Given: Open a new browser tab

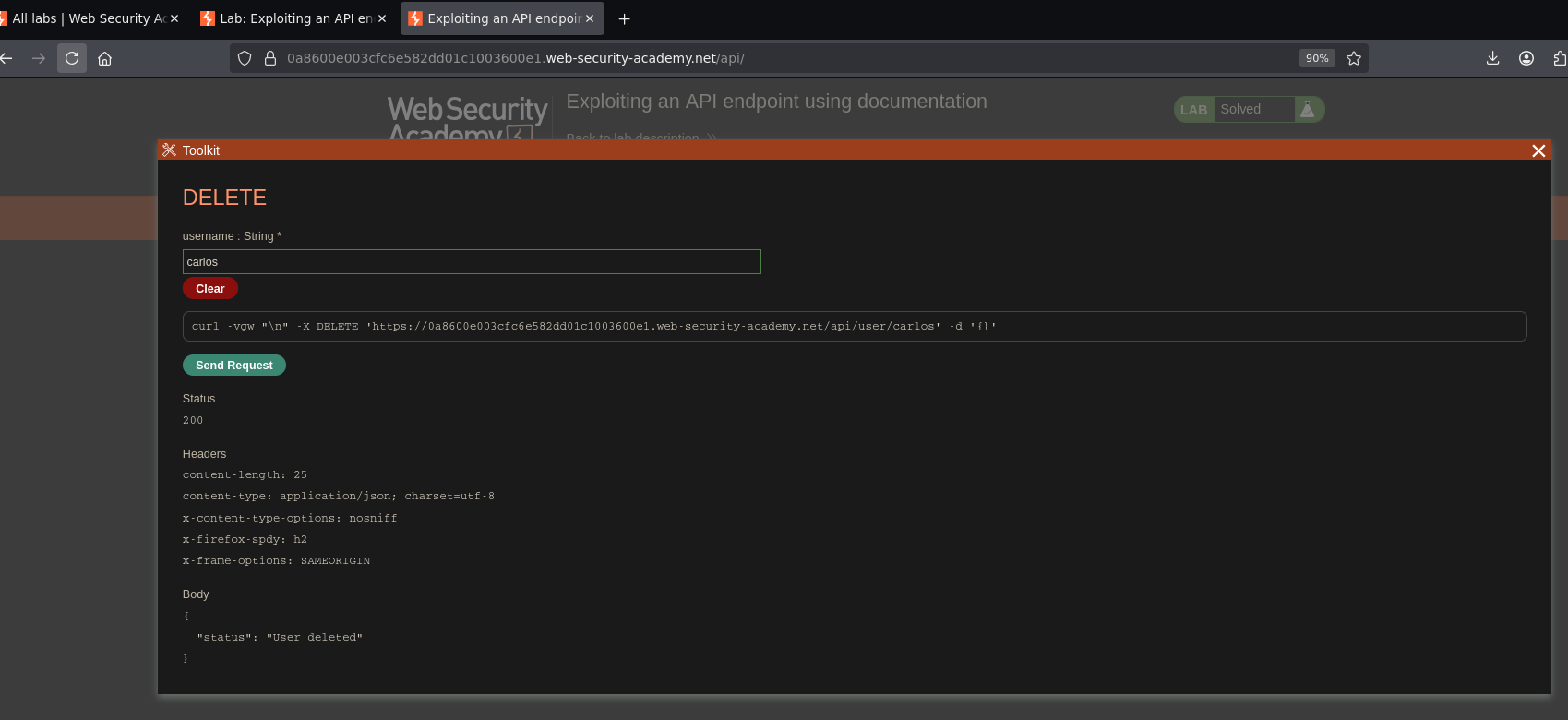Looking at the screenshot, I should point(625,18).
